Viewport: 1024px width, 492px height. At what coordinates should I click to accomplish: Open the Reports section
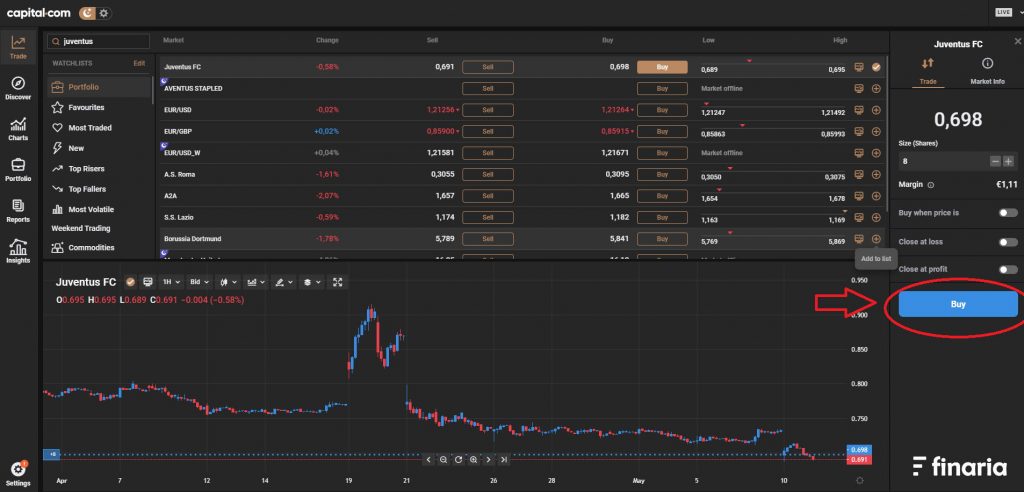pyautogui.click(x=18, y=210)
